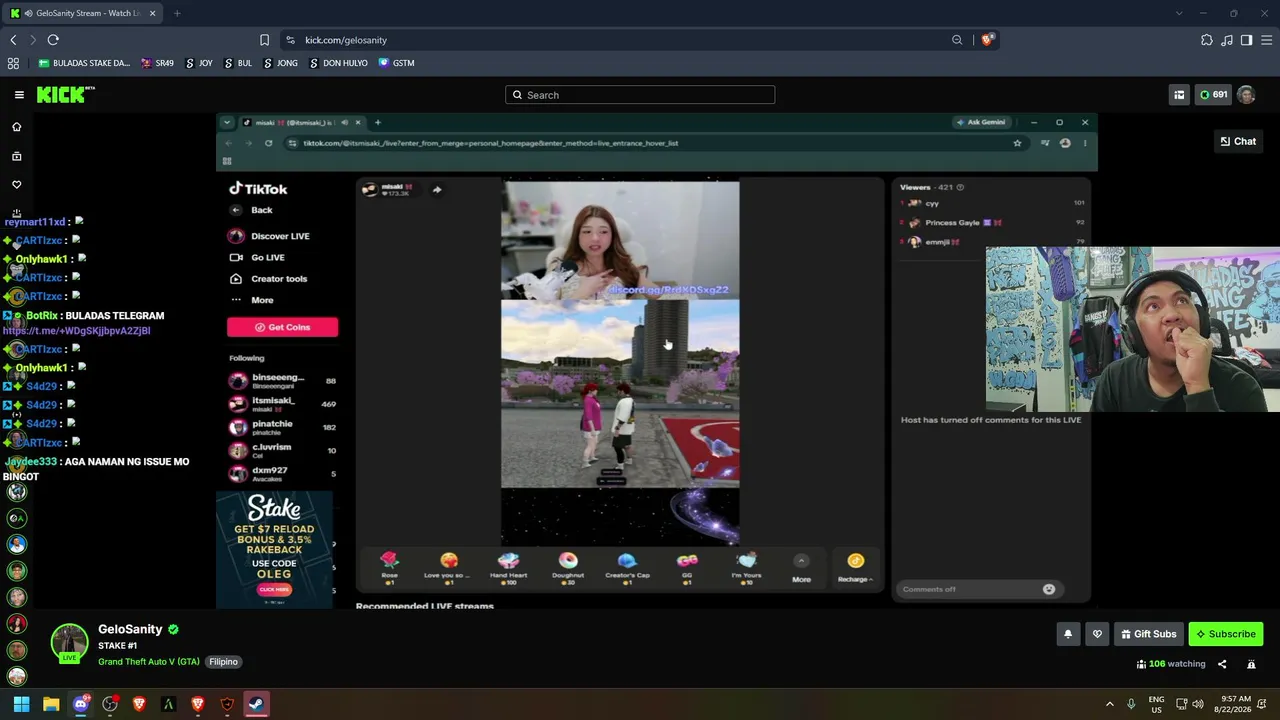
Task: Open the JONG bookmark
Action: [281, 63]
